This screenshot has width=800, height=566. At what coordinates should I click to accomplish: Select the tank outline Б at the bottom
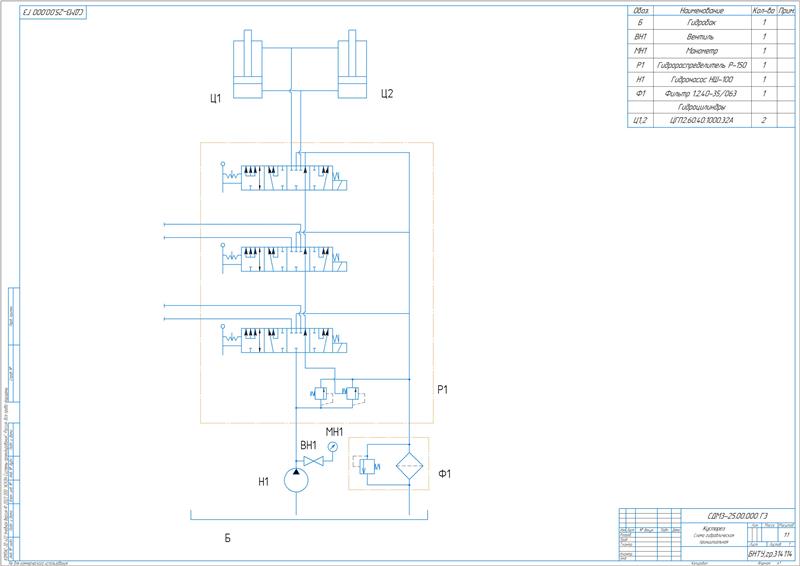[x=309, y=515]
